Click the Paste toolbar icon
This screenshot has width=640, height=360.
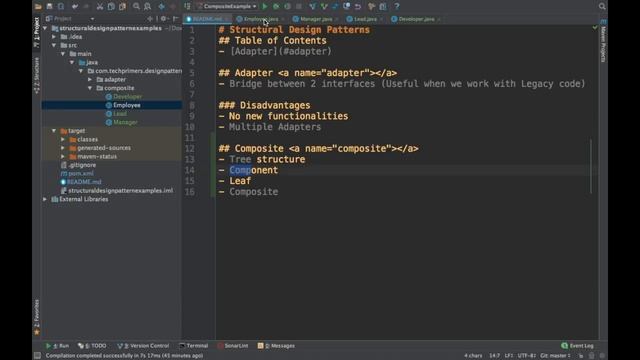point(122,7)
